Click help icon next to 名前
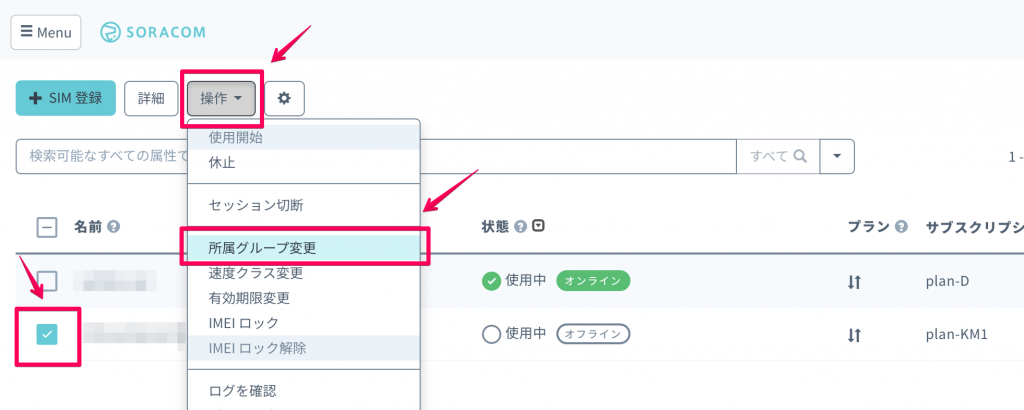1024x410 pixels. click(x=114, y=227)
